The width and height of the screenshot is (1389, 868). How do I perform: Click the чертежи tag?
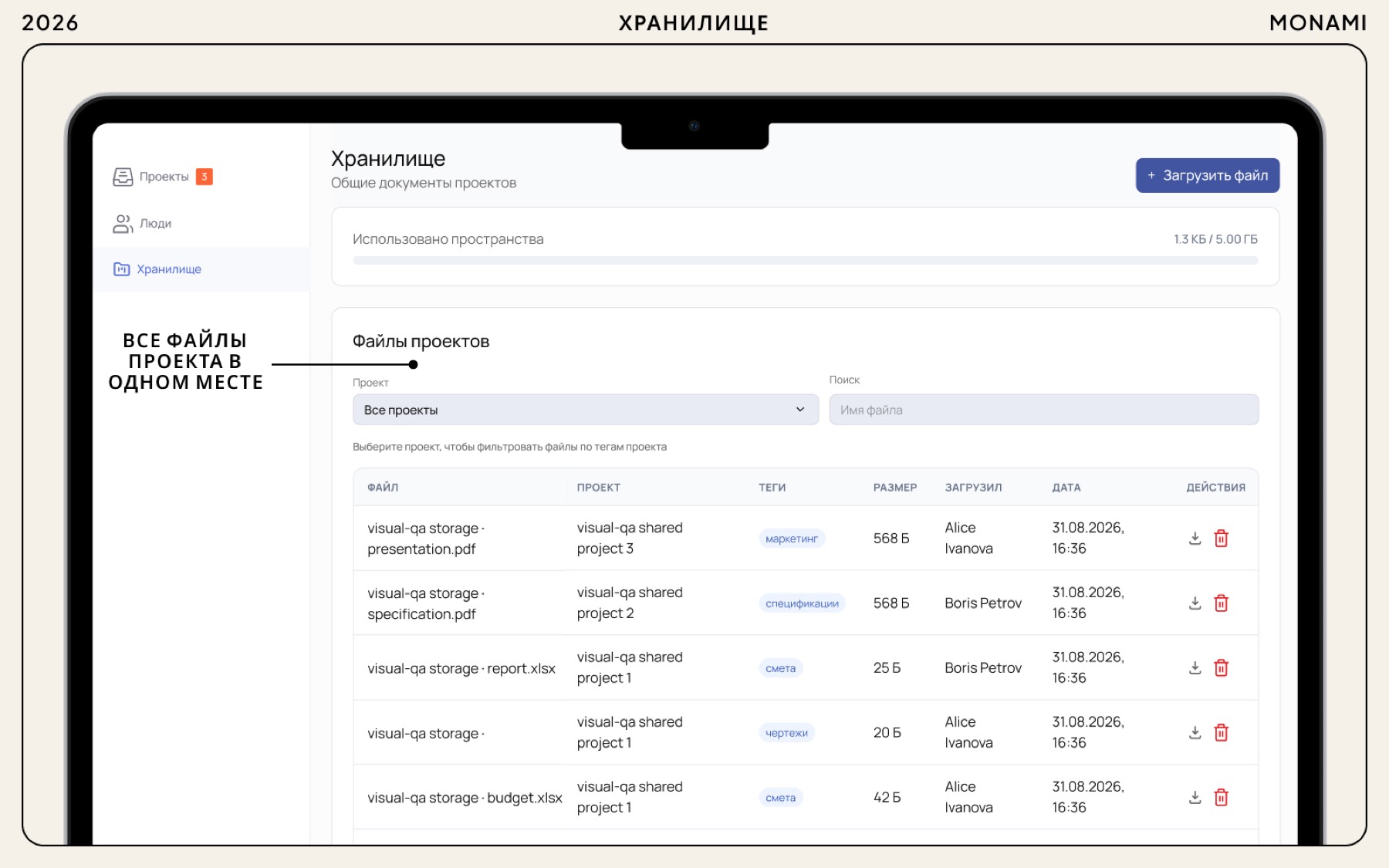click(x=786, y=733)
